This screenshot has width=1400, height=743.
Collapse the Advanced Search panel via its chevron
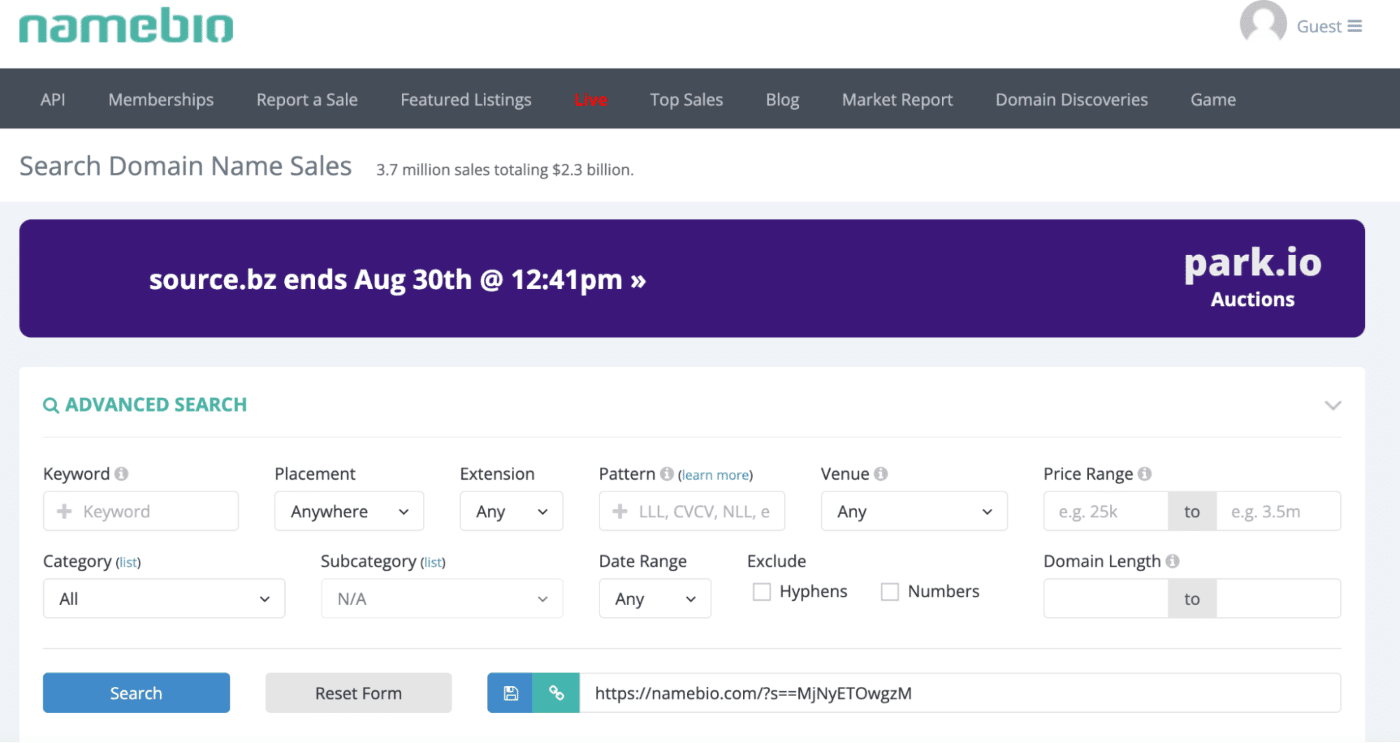1333,405
